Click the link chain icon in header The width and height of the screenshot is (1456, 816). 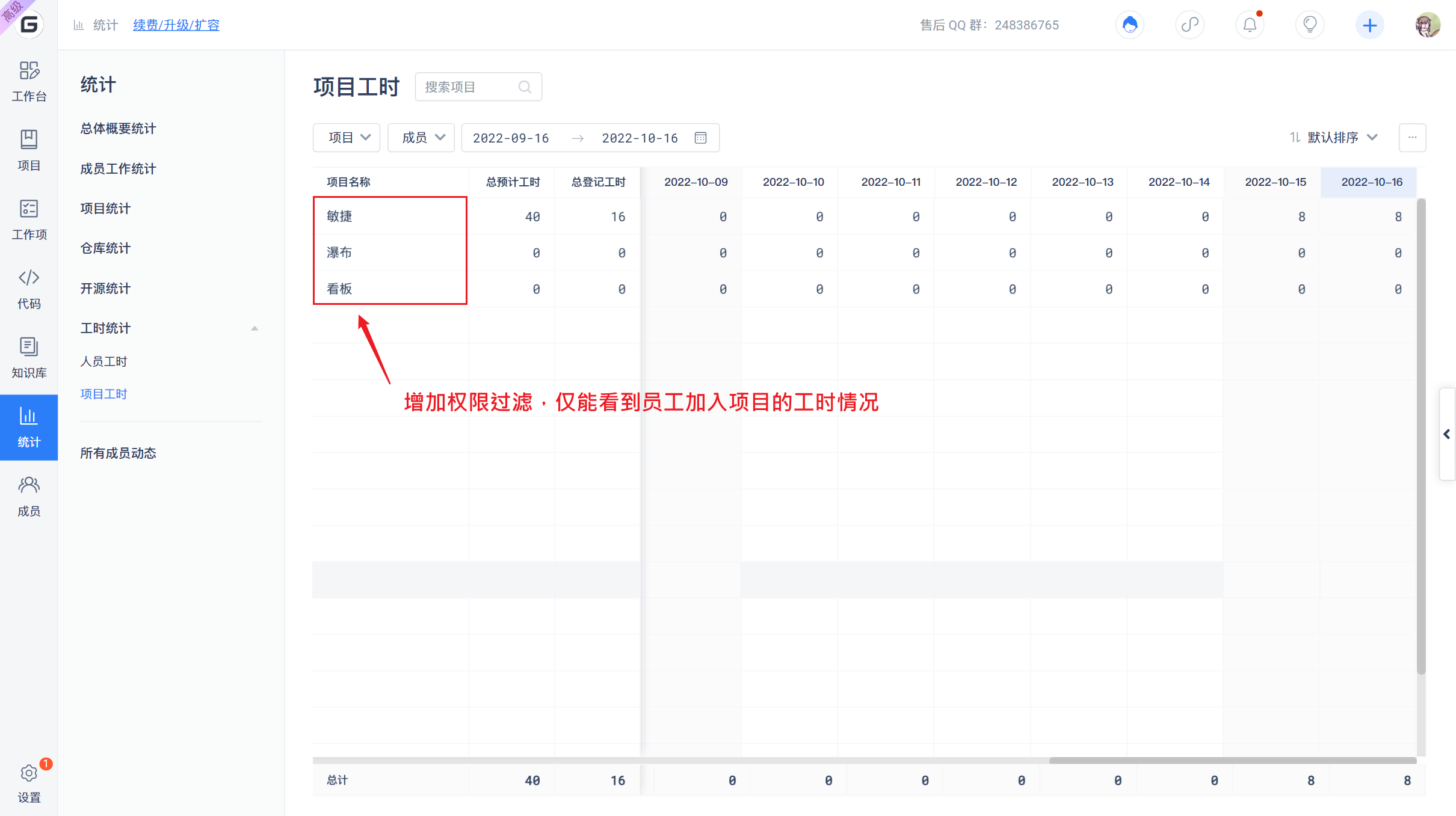(1189, 25)
